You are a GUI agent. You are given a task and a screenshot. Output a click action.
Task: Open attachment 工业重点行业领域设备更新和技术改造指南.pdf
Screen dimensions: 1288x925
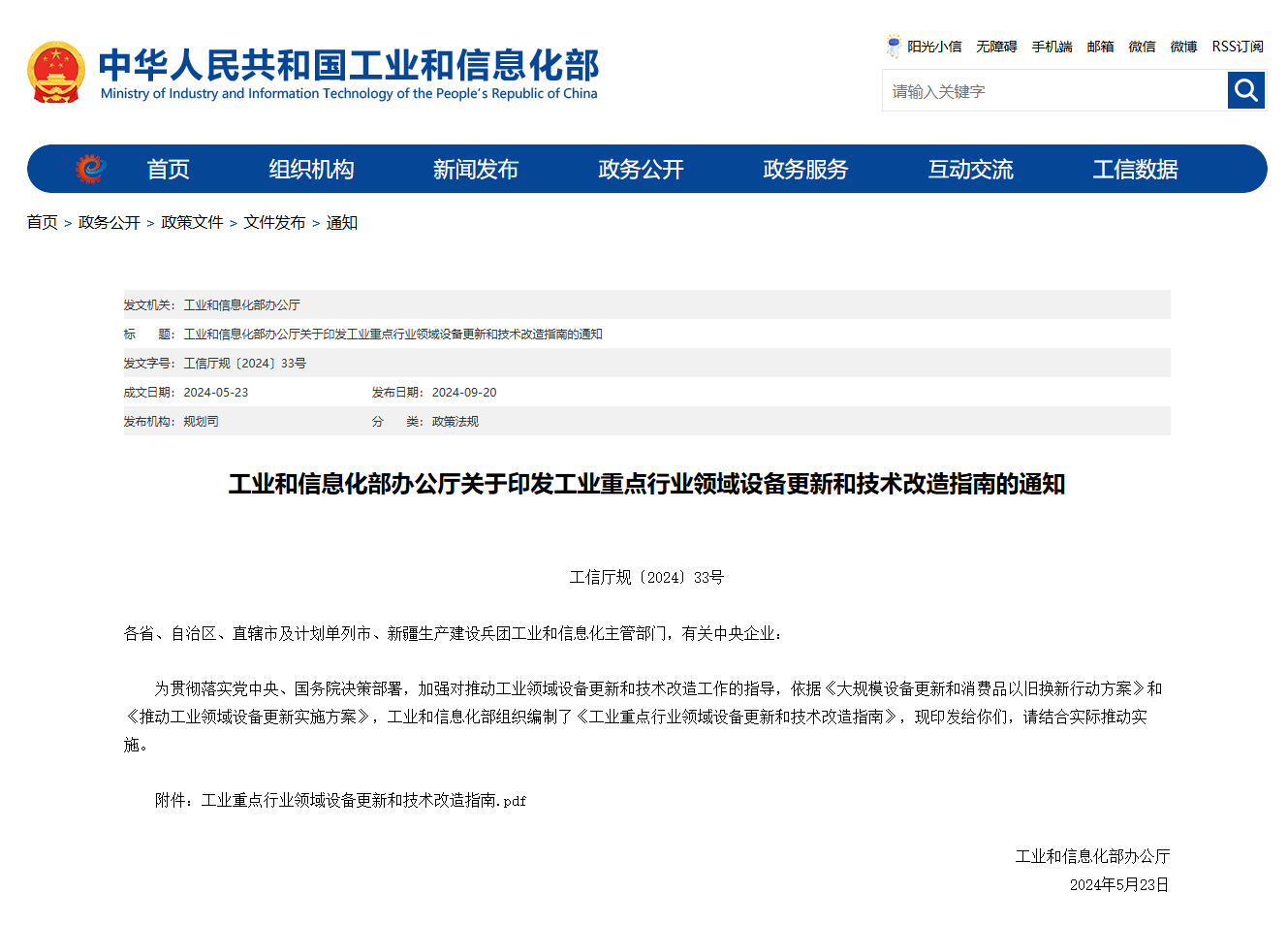(363, 800)
